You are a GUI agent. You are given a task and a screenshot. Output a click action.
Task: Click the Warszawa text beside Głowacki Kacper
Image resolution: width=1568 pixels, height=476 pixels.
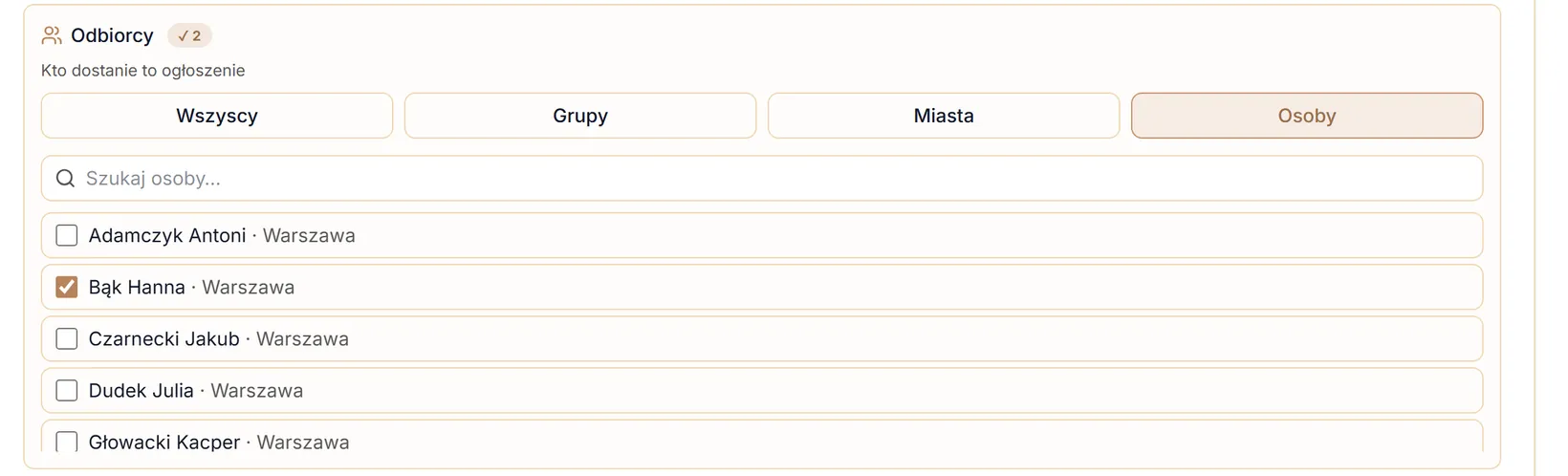[x=303, y=442]
